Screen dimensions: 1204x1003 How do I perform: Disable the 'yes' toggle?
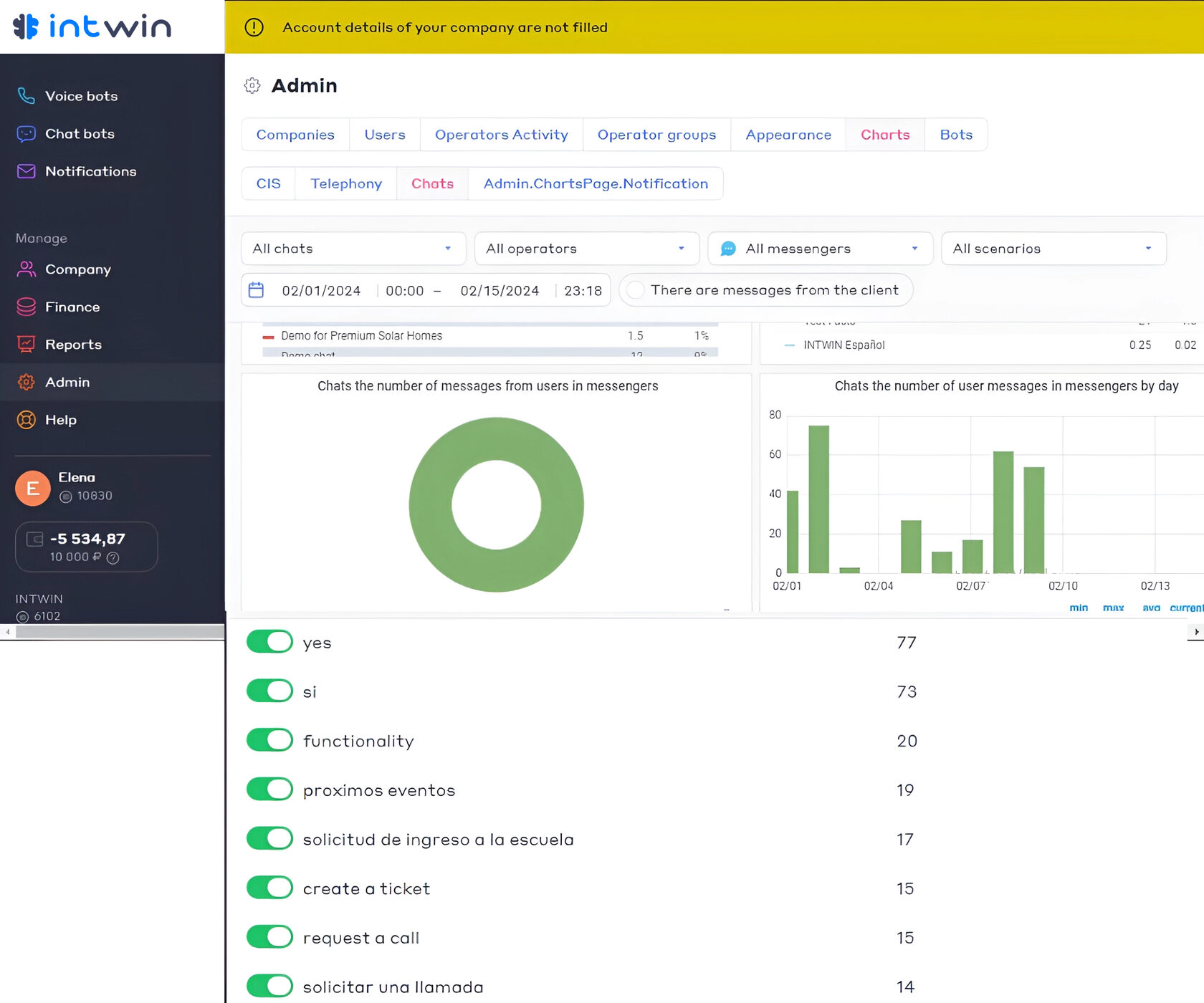[269, 642]
